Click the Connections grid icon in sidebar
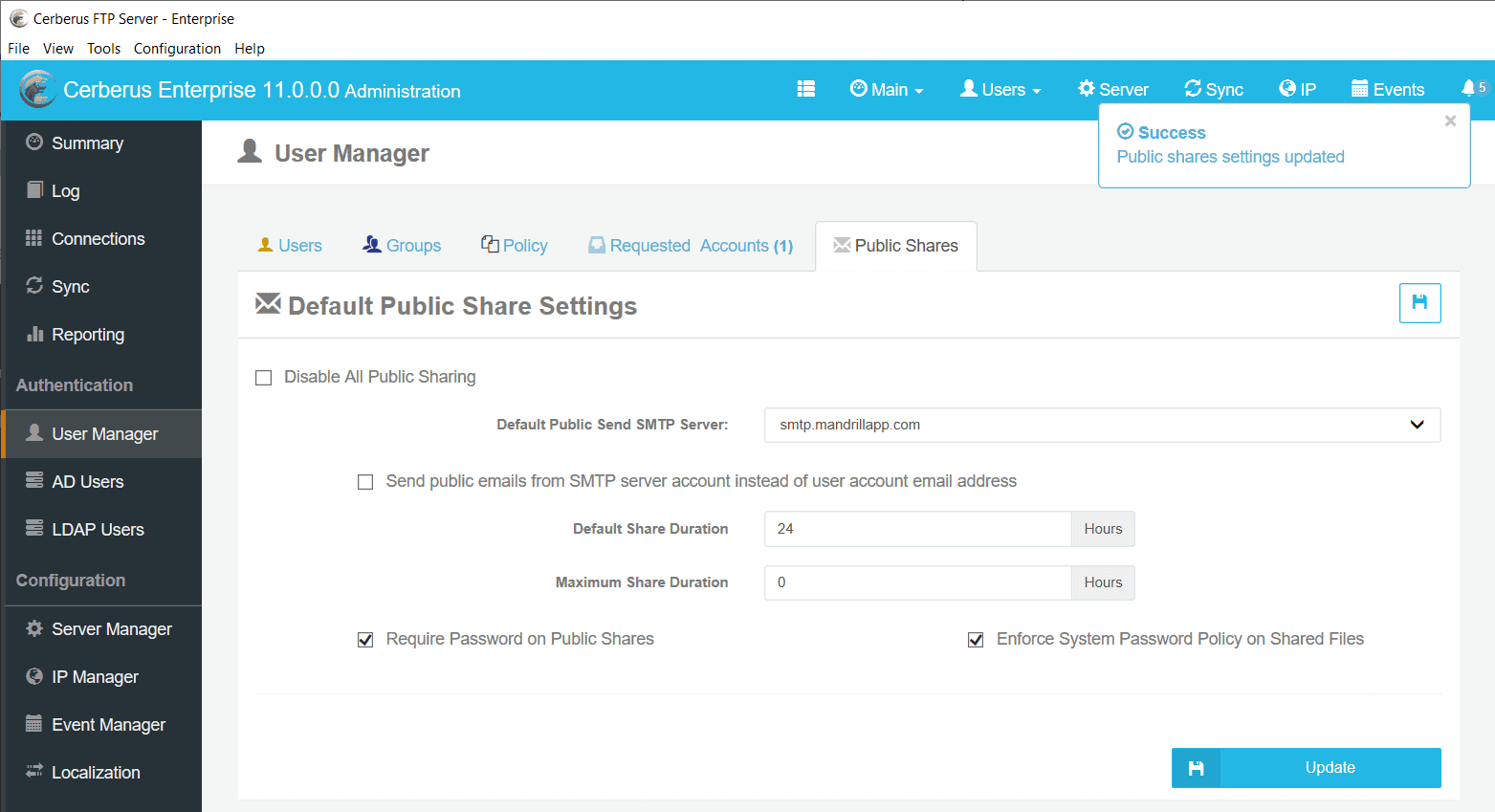Screen dimensions: 1495x812 point(34,237)
